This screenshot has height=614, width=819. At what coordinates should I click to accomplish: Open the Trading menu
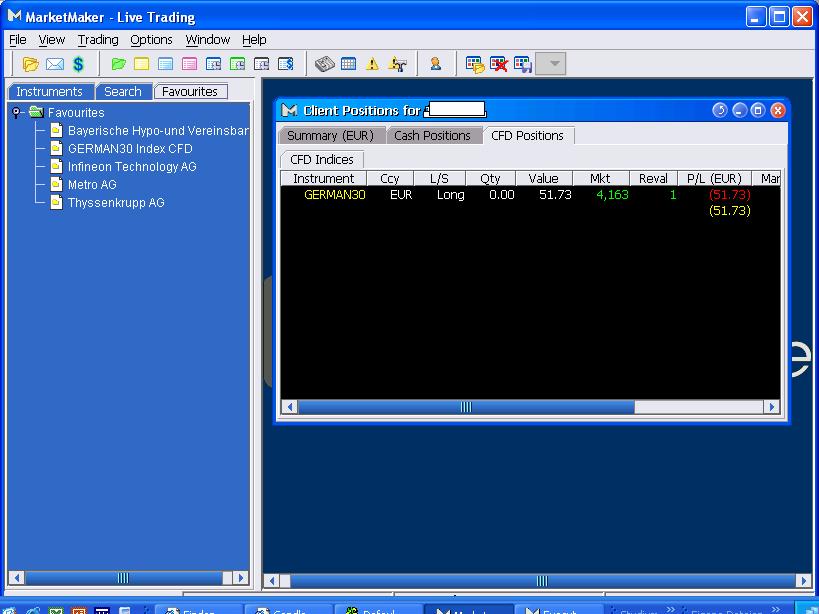tap(98, 40)
